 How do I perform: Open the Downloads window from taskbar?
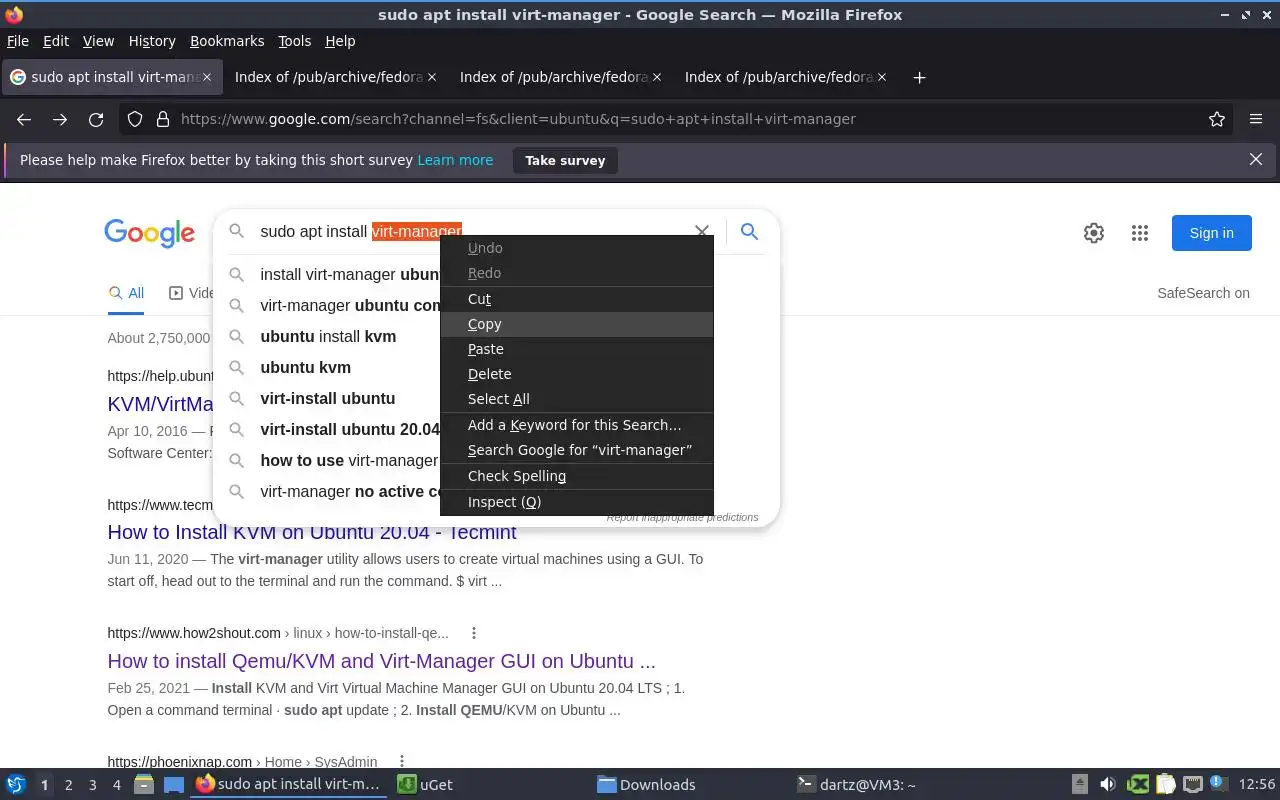point(690,785)
